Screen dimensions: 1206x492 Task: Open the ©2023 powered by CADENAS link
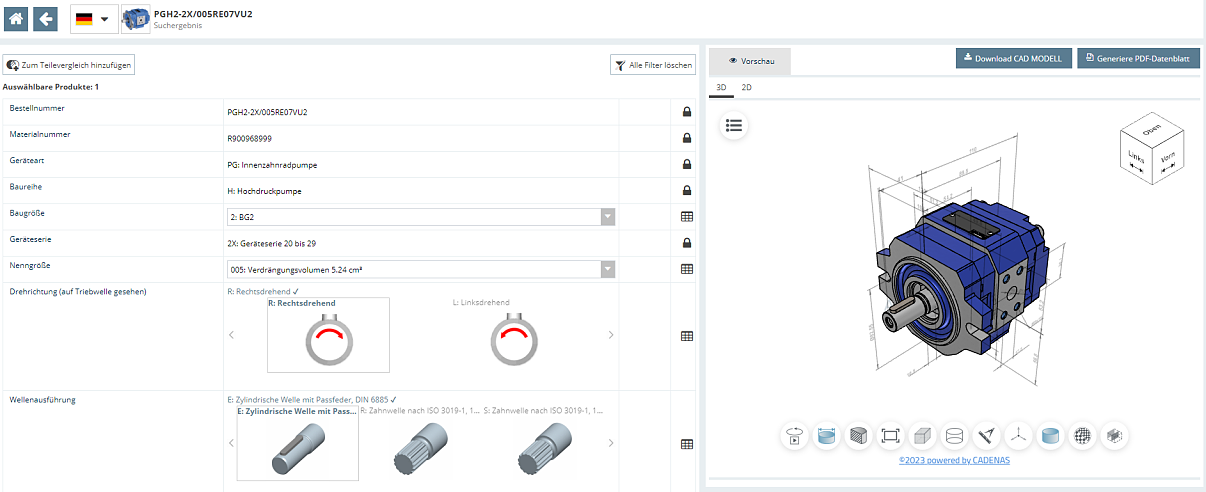coord(952,460)
